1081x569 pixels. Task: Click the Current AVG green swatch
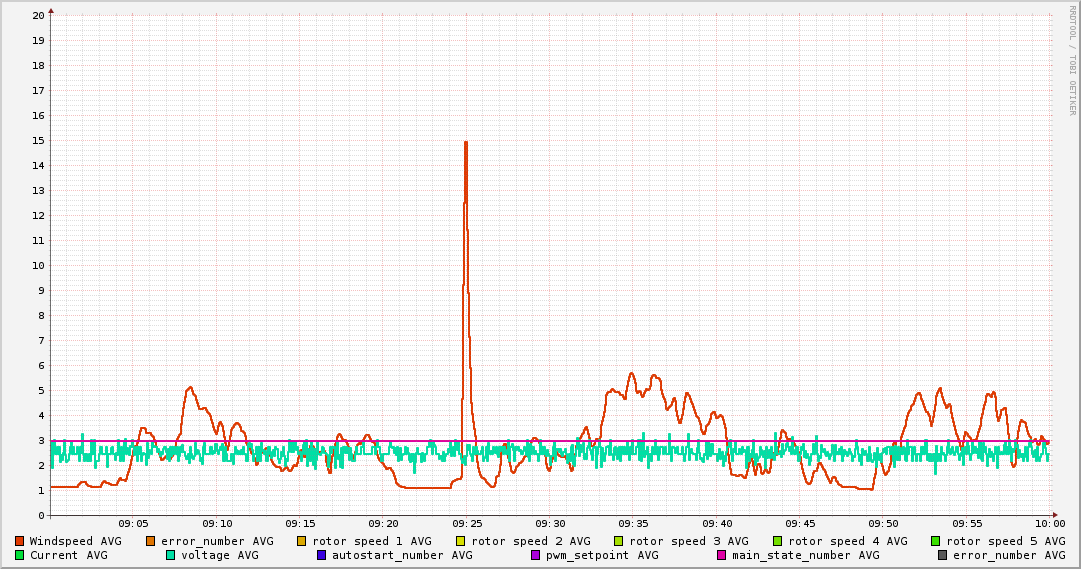tap(19, 555)
